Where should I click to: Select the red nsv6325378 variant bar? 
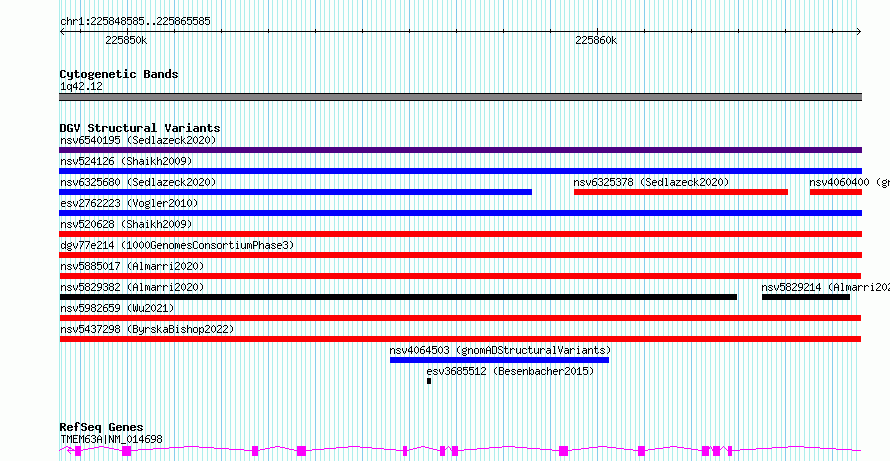(681, 192)
